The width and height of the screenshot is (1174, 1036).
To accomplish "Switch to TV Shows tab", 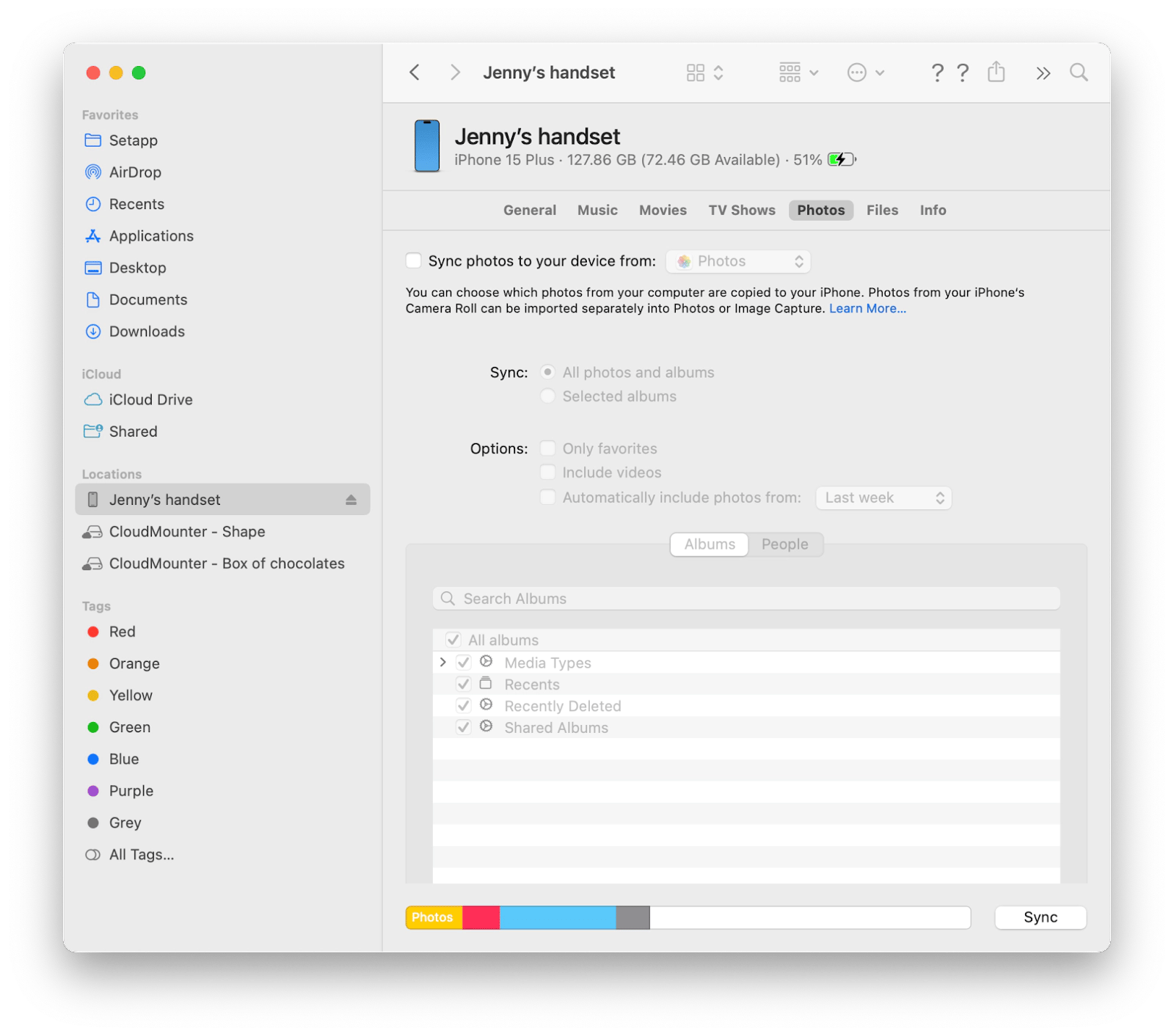I will pos(742,210).
